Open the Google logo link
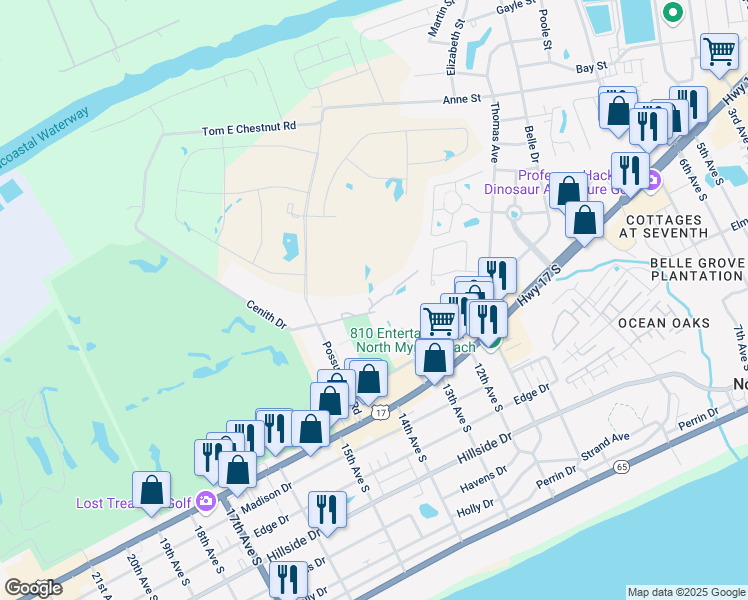This screenshot has width=748, height=600. tap(33, 588)
